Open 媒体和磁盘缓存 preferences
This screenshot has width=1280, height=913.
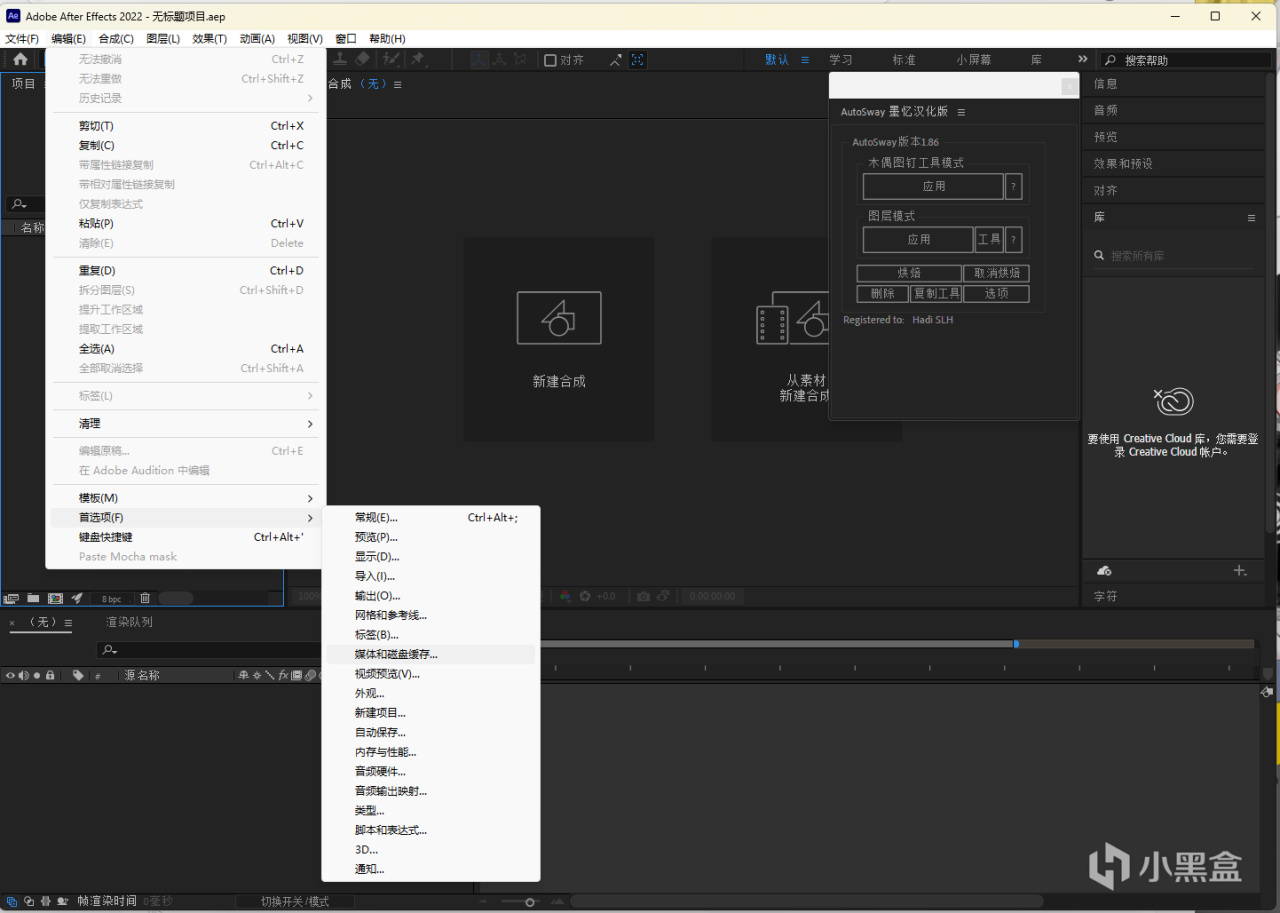[x=431, y=654]
